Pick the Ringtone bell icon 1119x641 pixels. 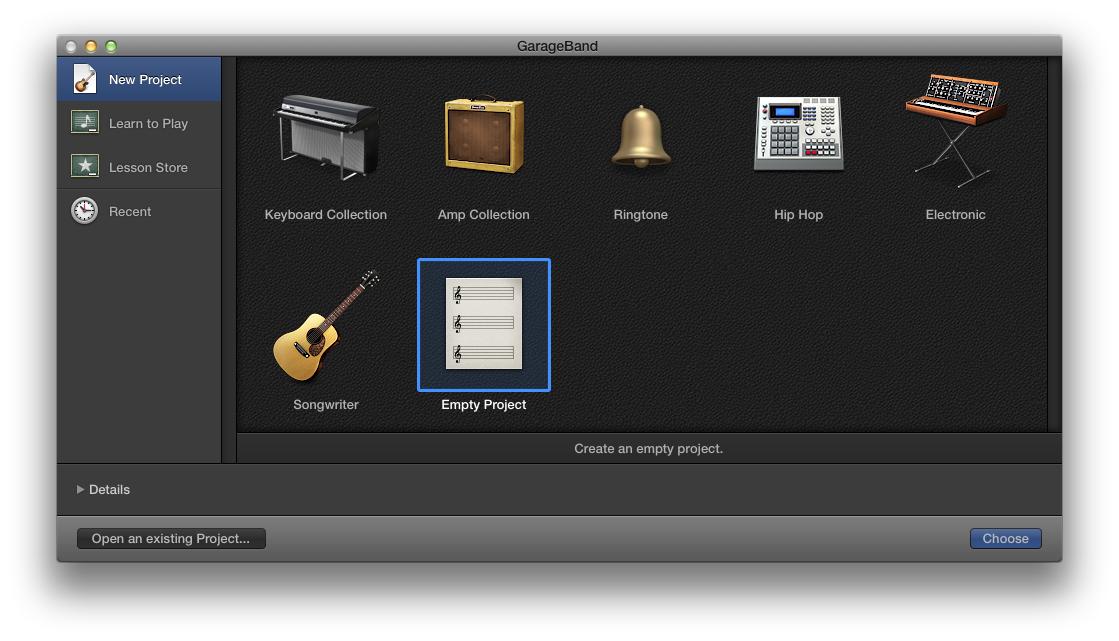coord(641,137)
